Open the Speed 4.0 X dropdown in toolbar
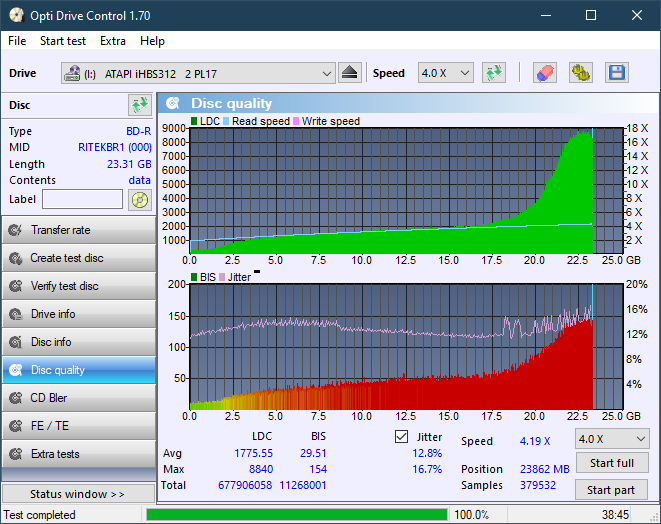Viewport: 661px width, 524px height. coord(445,73)
